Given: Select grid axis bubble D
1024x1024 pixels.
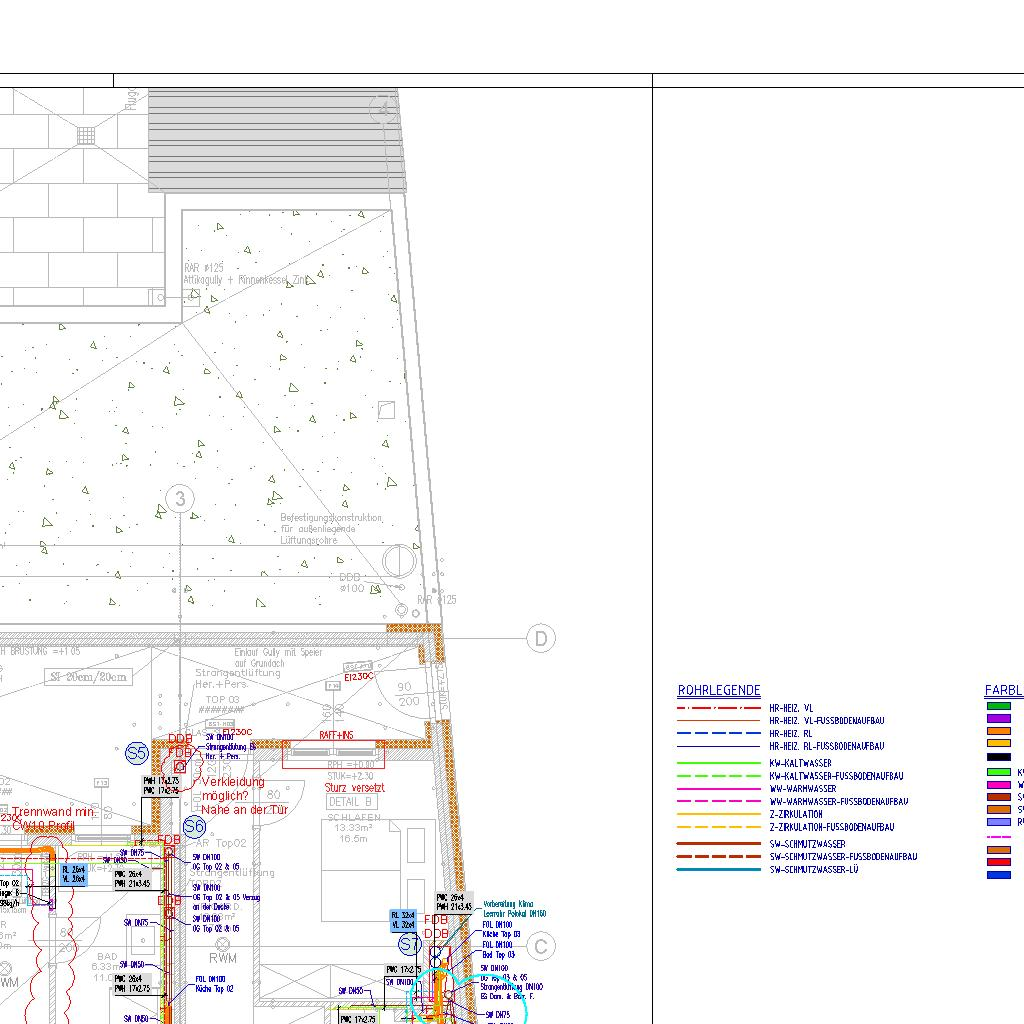Looking at the screenshot, I should click(x=541, y=638).
